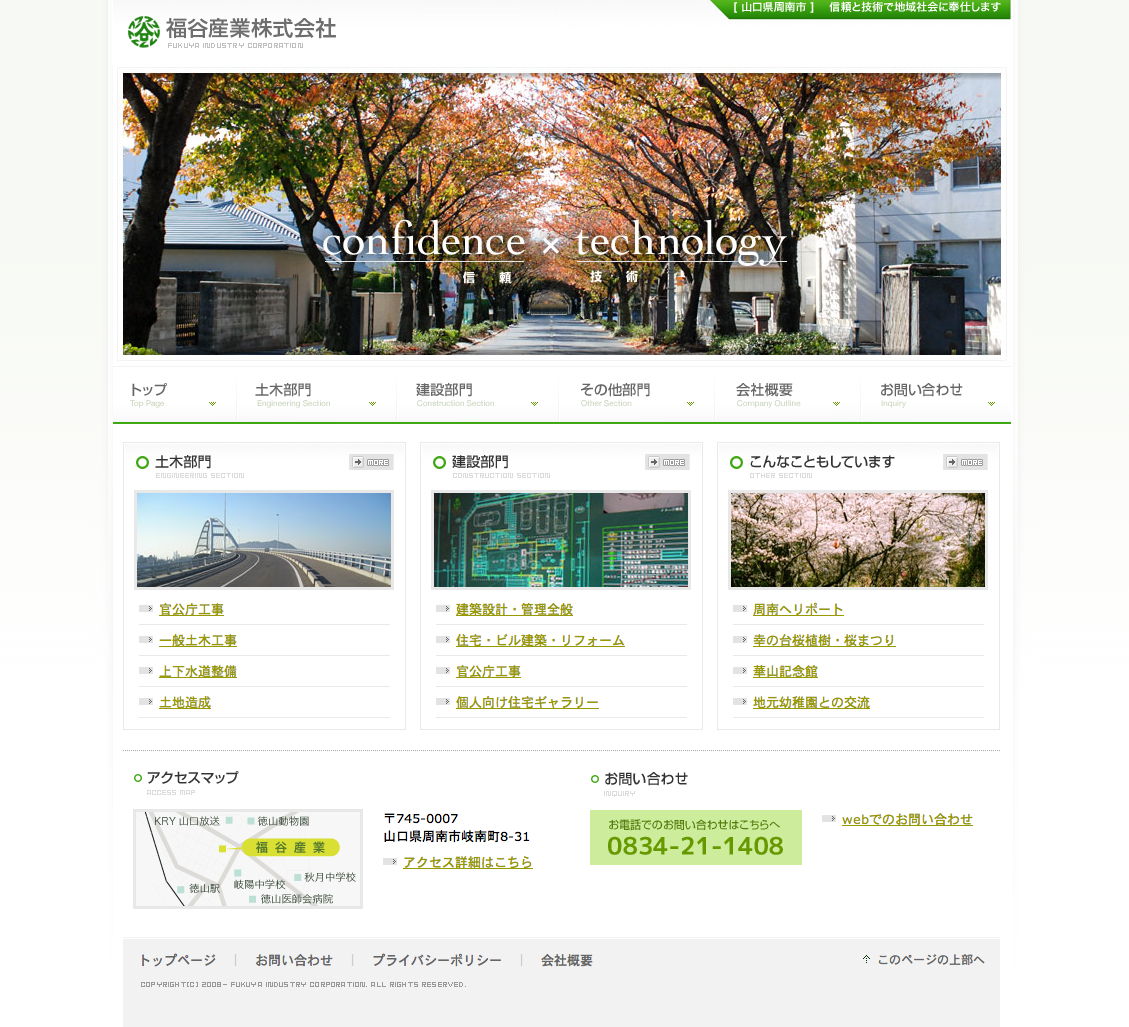
Task: Expand the トップ menu dropdown arrow
Action: click(x=212, y=404)
